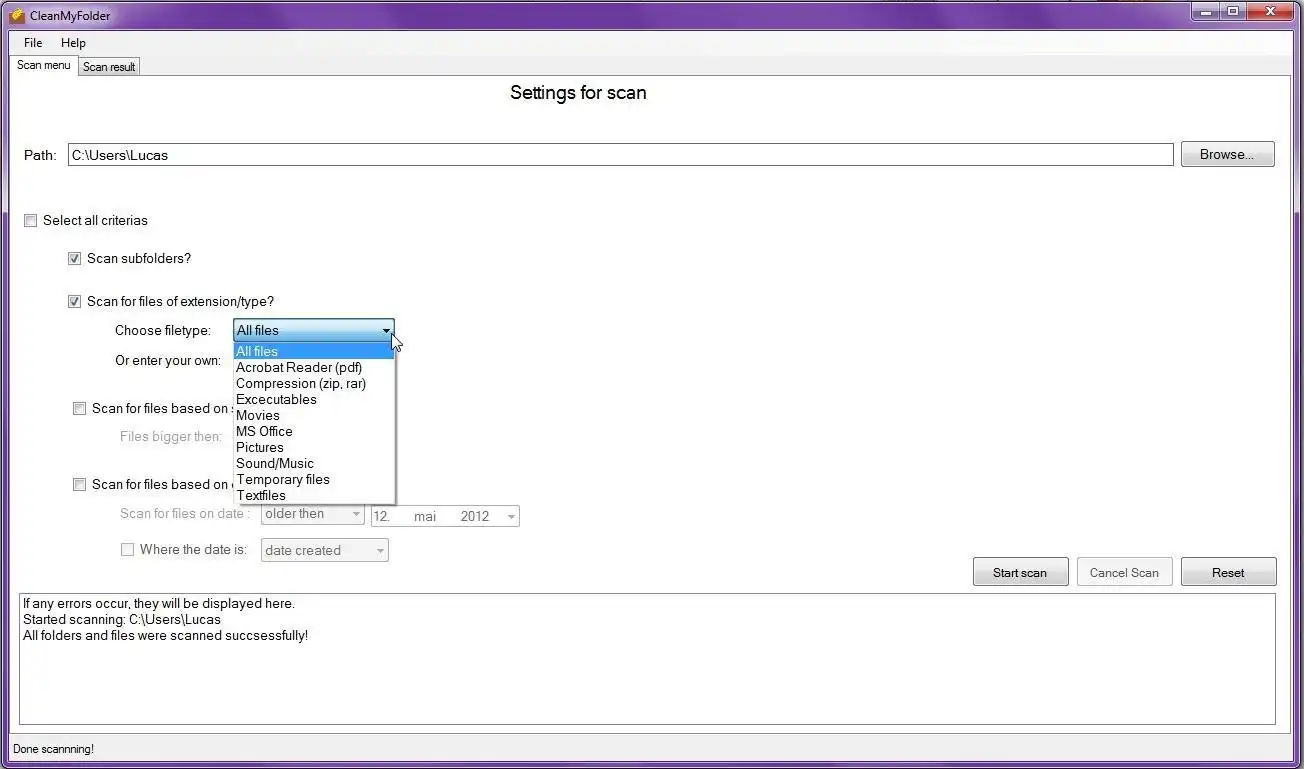Open the File menu
This screenshot has height=769, width=1304.
point(33,43)
